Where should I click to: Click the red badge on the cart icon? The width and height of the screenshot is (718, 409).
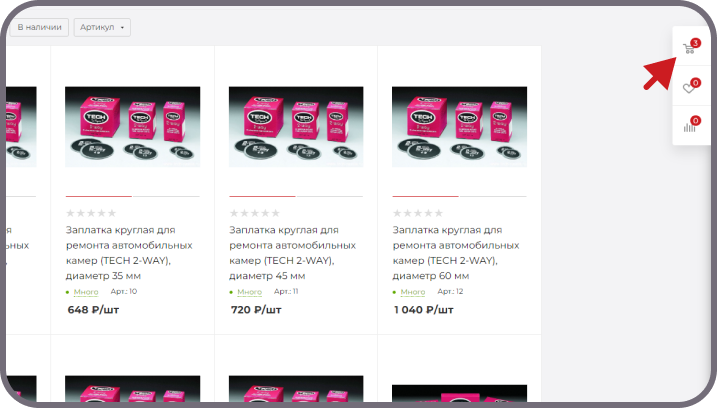696,43
